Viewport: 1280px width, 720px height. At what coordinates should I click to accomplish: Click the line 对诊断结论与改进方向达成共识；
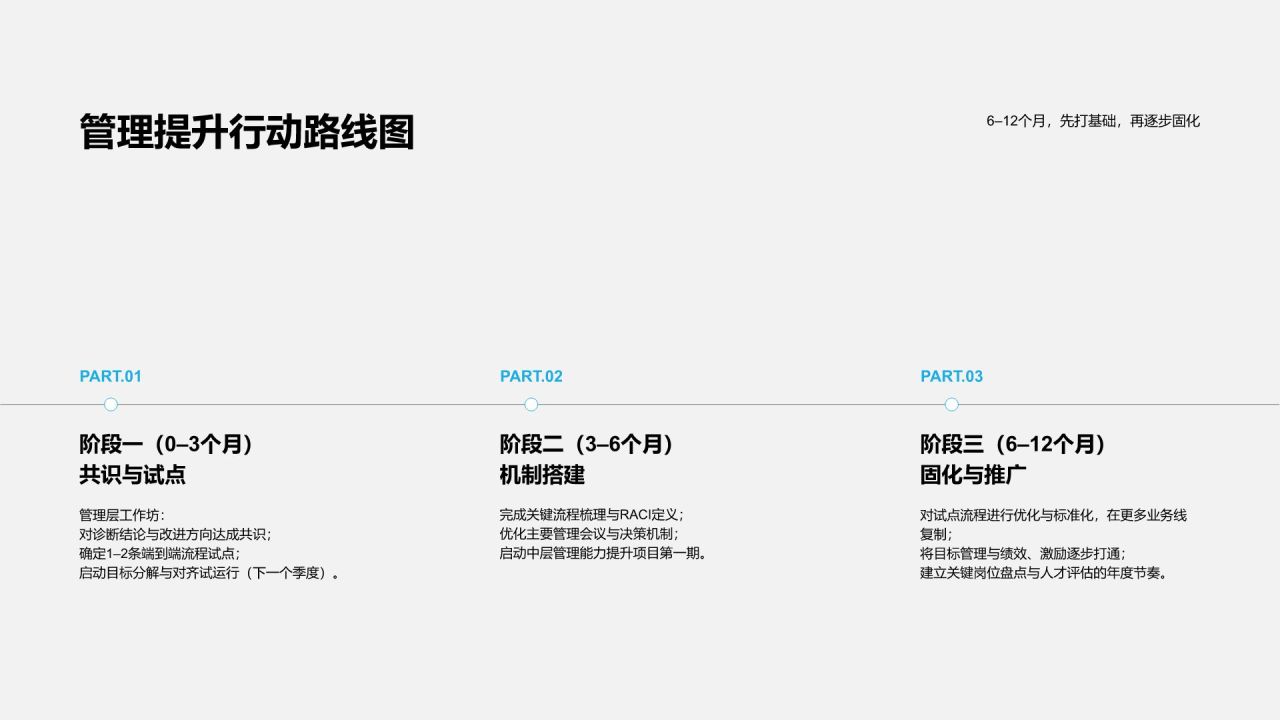coord(175,534)
